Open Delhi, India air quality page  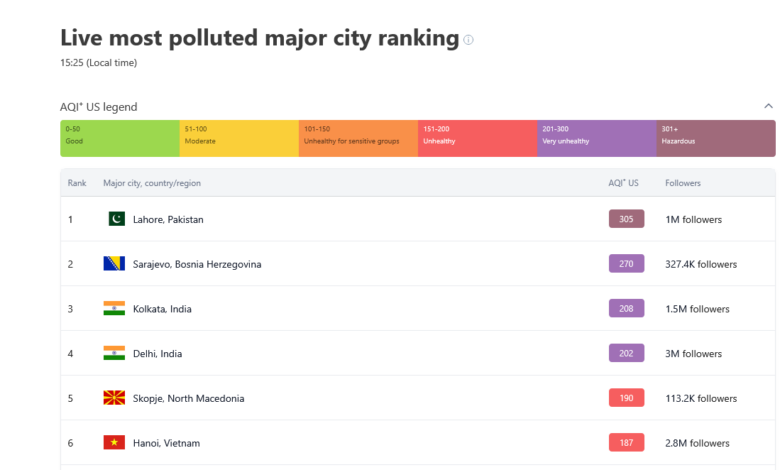click(157, 353)
